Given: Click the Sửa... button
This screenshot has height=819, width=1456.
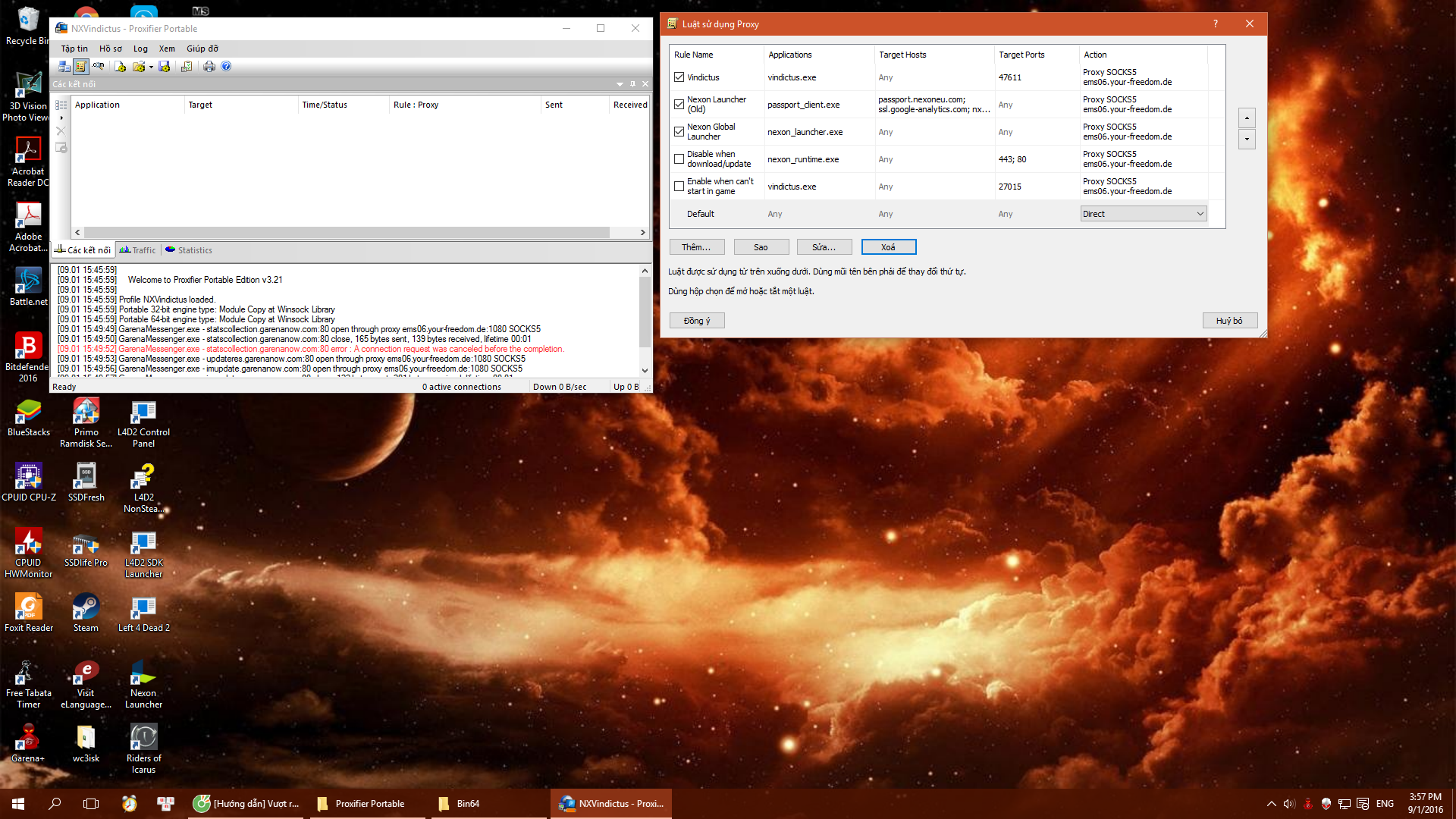Looking at the screenshot, I should [x=824, y=247].
